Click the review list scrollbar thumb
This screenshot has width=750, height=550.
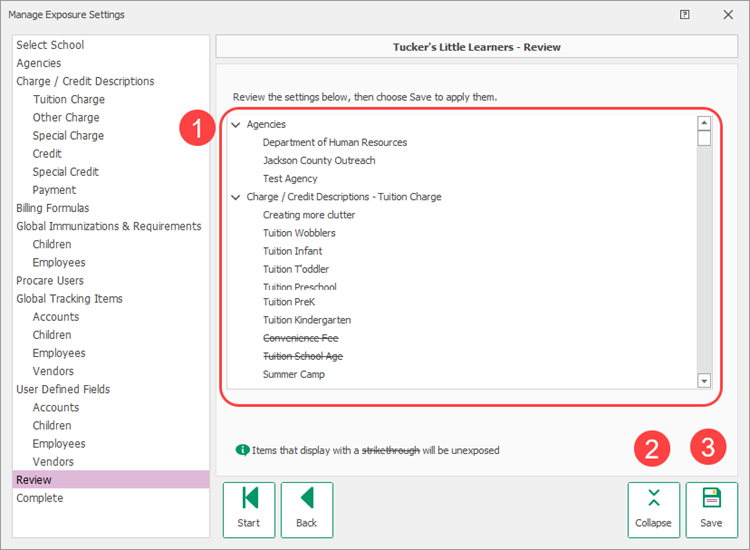point(704,138)
